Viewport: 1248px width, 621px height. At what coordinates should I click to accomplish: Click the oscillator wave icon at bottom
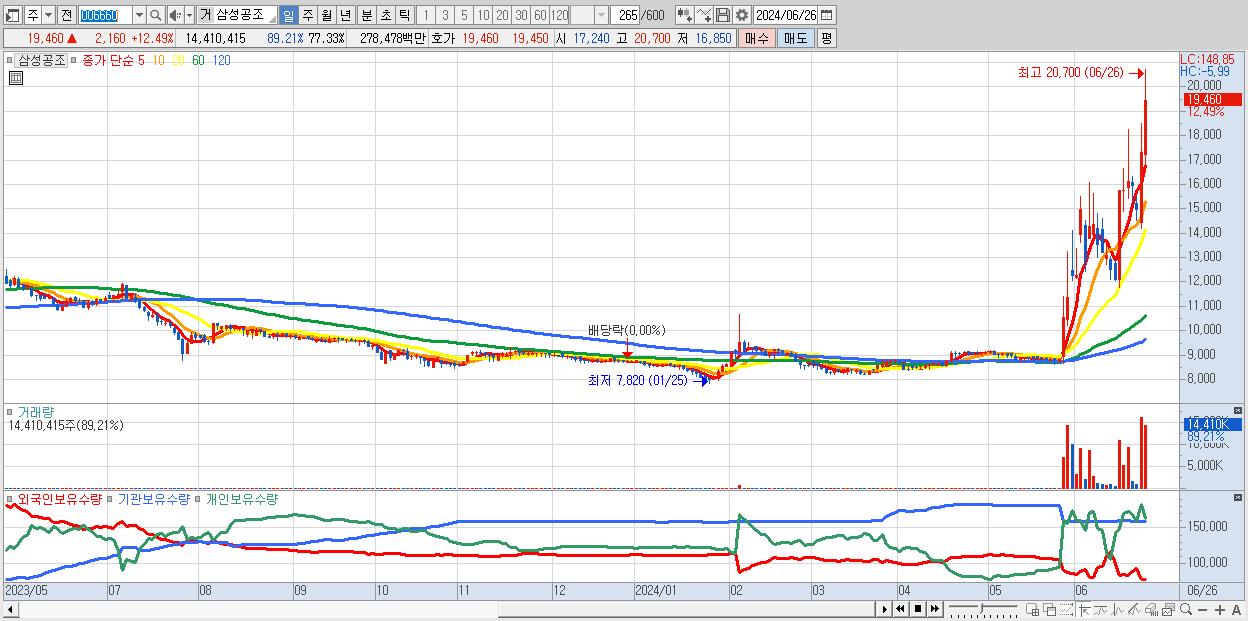tap(1117, 610)
